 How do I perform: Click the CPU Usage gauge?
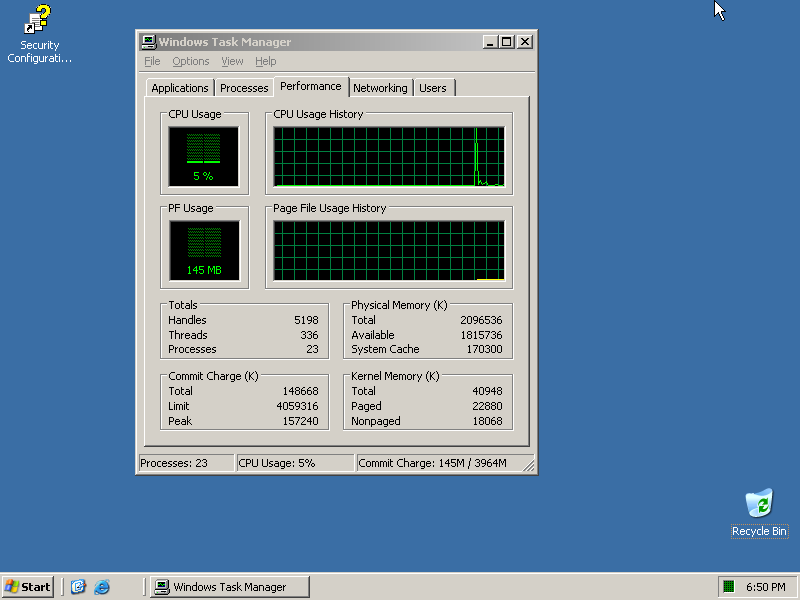tap(204, 157)
